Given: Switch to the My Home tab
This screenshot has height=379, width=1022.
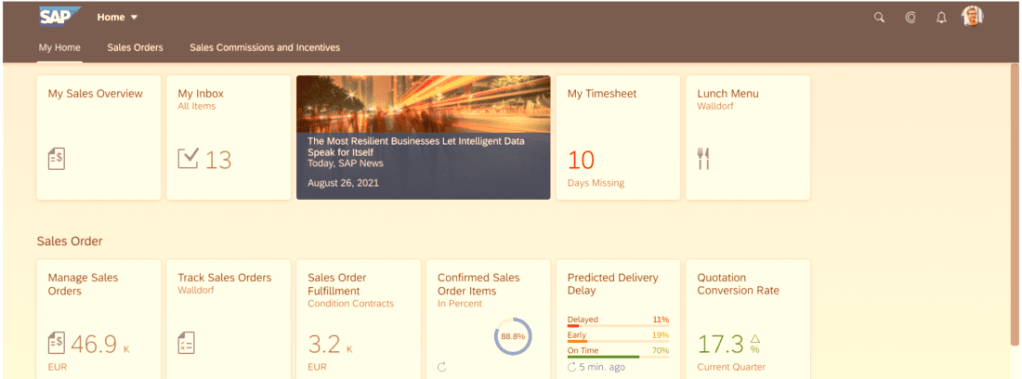Looking at the screenshot, I should click(x=59, y=48).
